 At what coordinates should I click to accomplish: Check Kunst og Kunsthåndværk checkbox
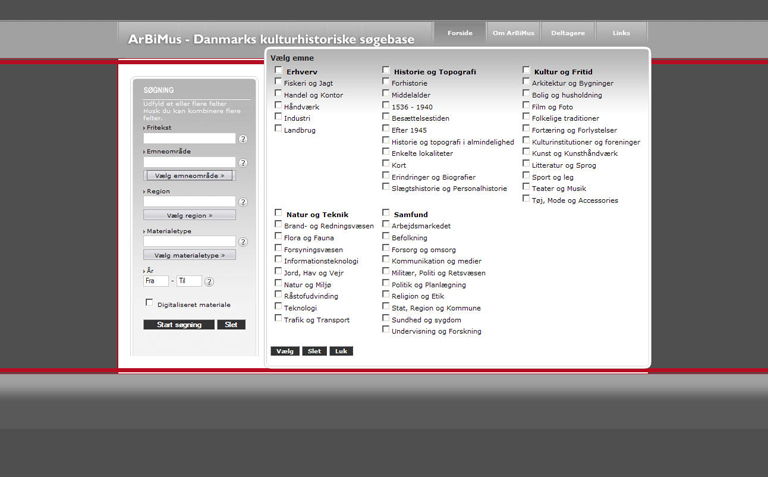tap(526, 152)
